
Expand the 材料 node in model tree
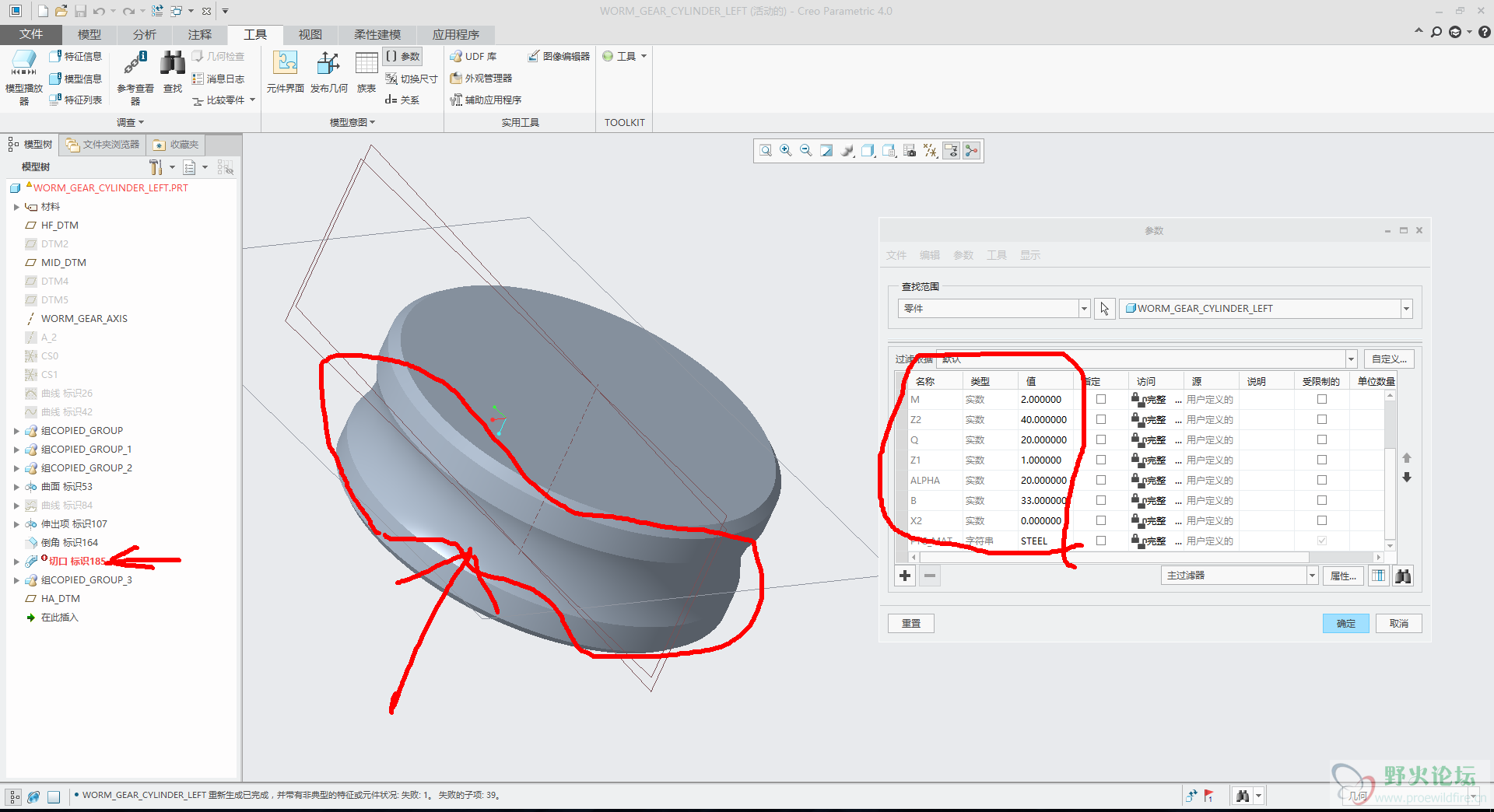pyautogui.click(x=16, y=207)
